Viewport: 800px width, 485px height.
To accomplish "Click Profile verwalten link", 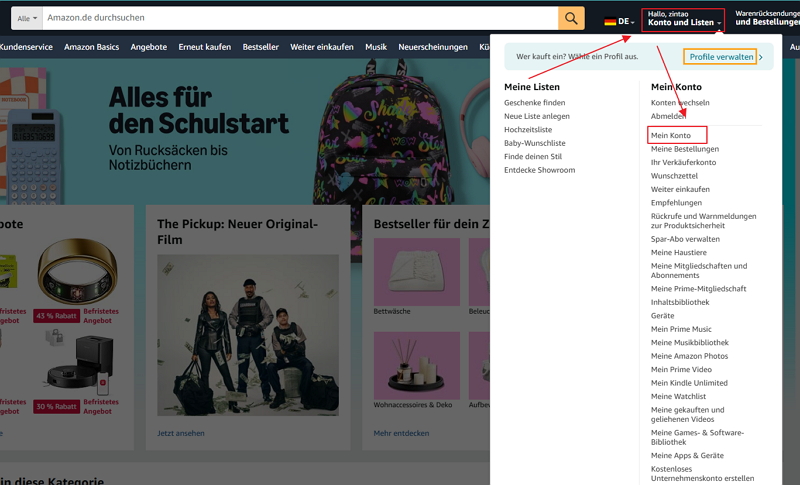I will click(721, 57).
